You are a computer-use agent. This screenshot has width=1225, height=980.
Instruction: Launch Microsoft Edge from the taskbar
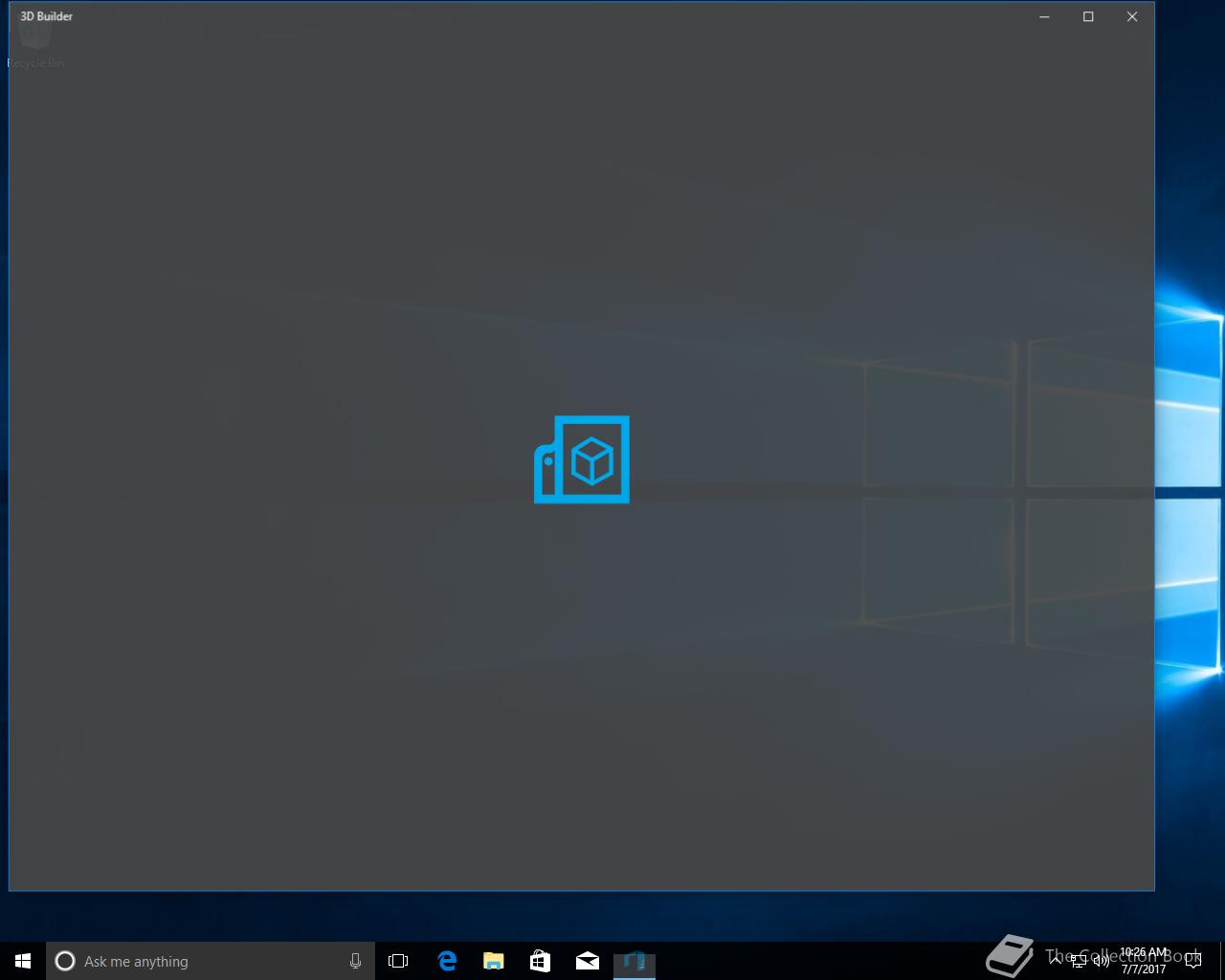click(x=446, y=961)
